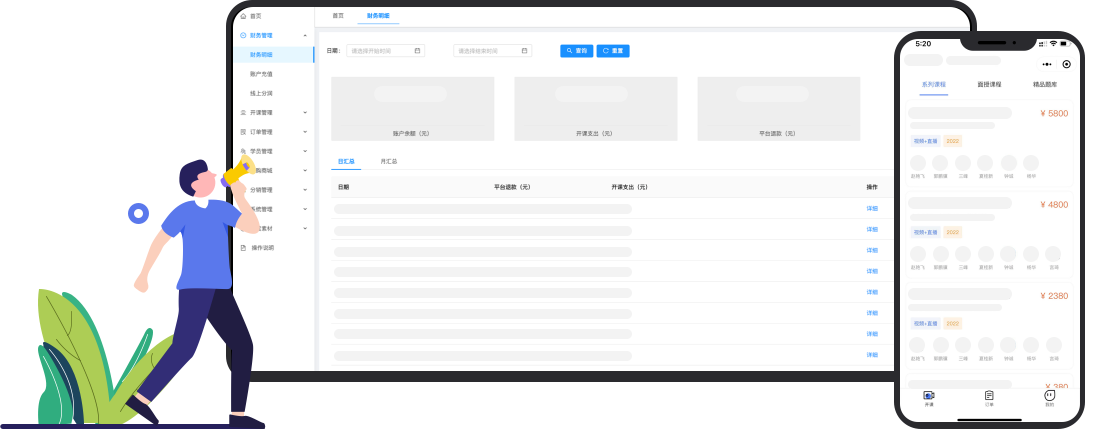Tap the 开课 icon in phone bottom bar
This screenshot has height=430, width=1096.
929,396
